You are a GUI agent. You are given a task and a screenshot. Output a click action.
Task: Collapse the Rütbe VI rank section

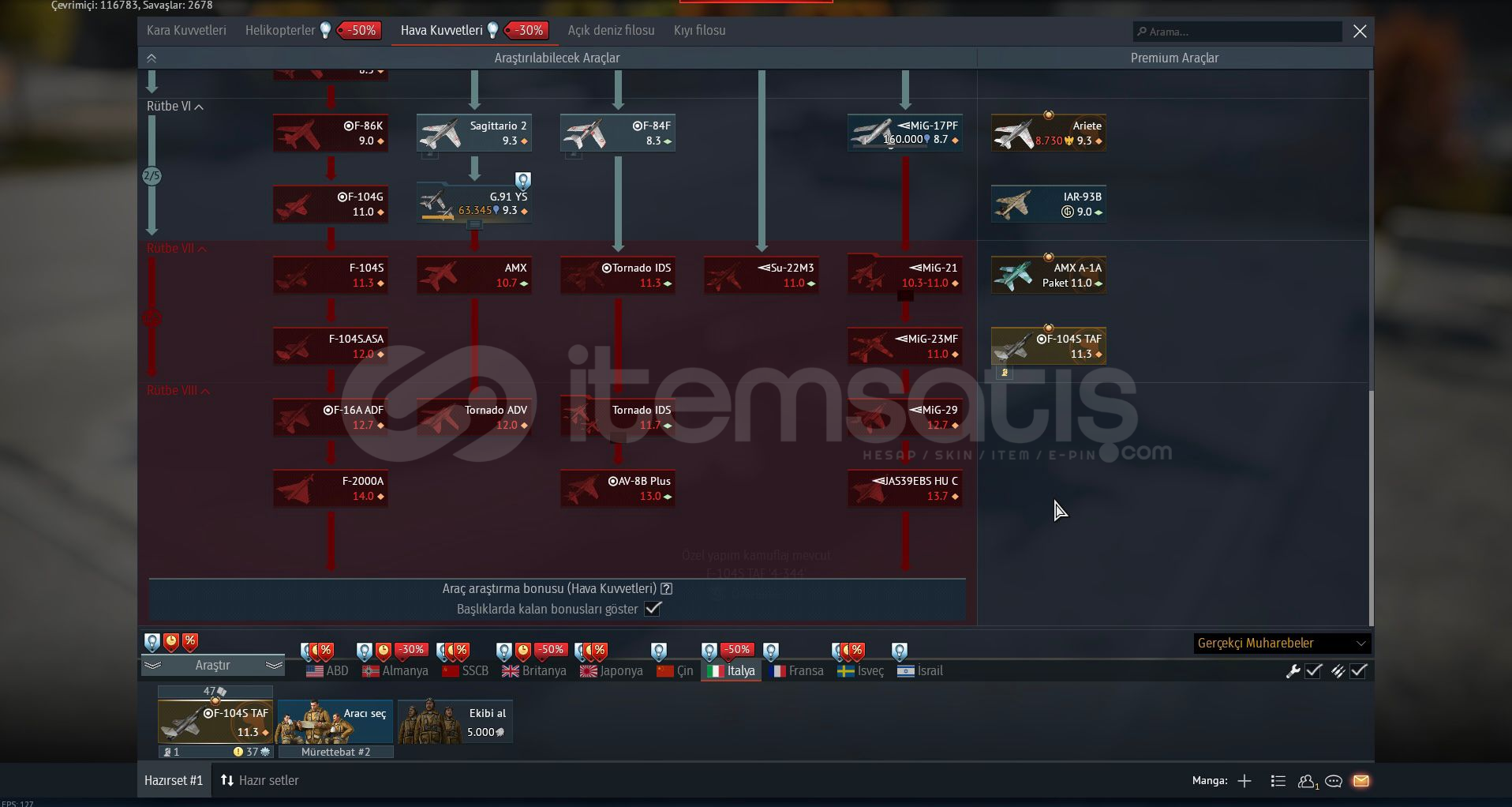point(174,106)
